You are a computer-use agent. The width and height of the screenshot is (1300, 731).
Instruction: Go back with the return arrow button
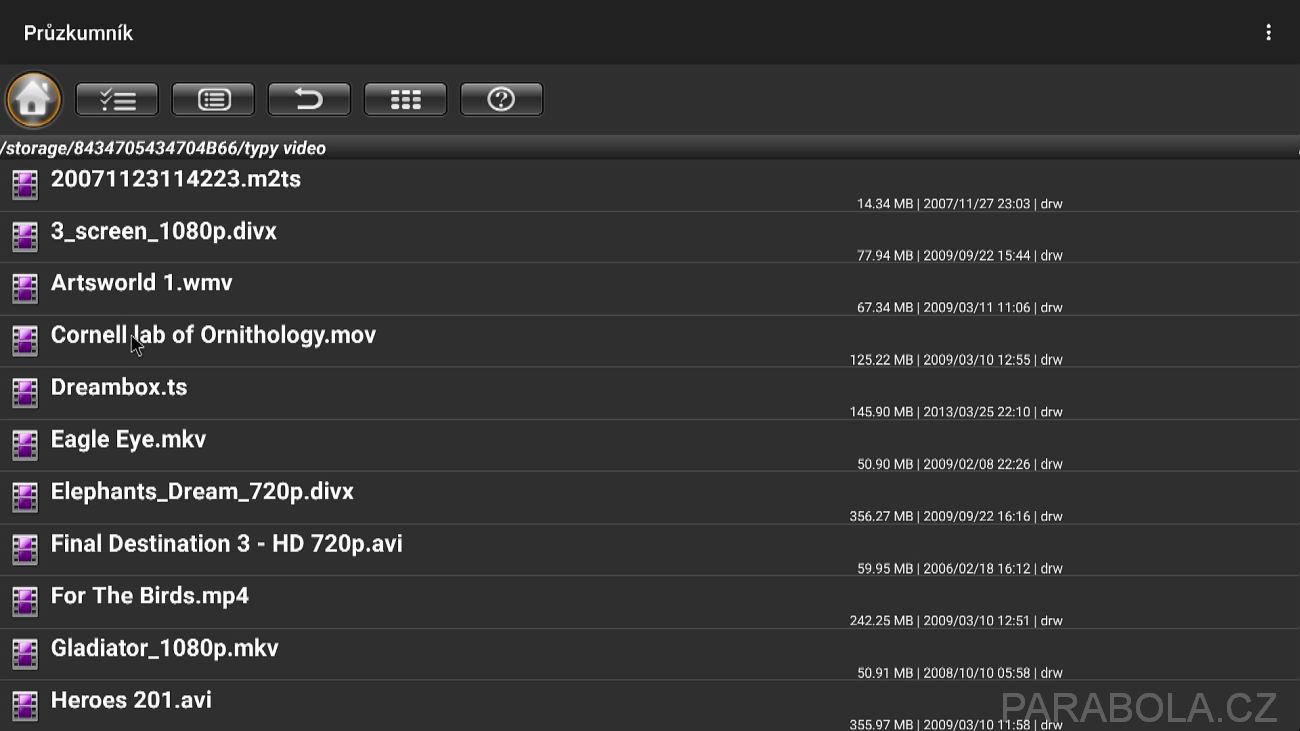tap(309, 99)
